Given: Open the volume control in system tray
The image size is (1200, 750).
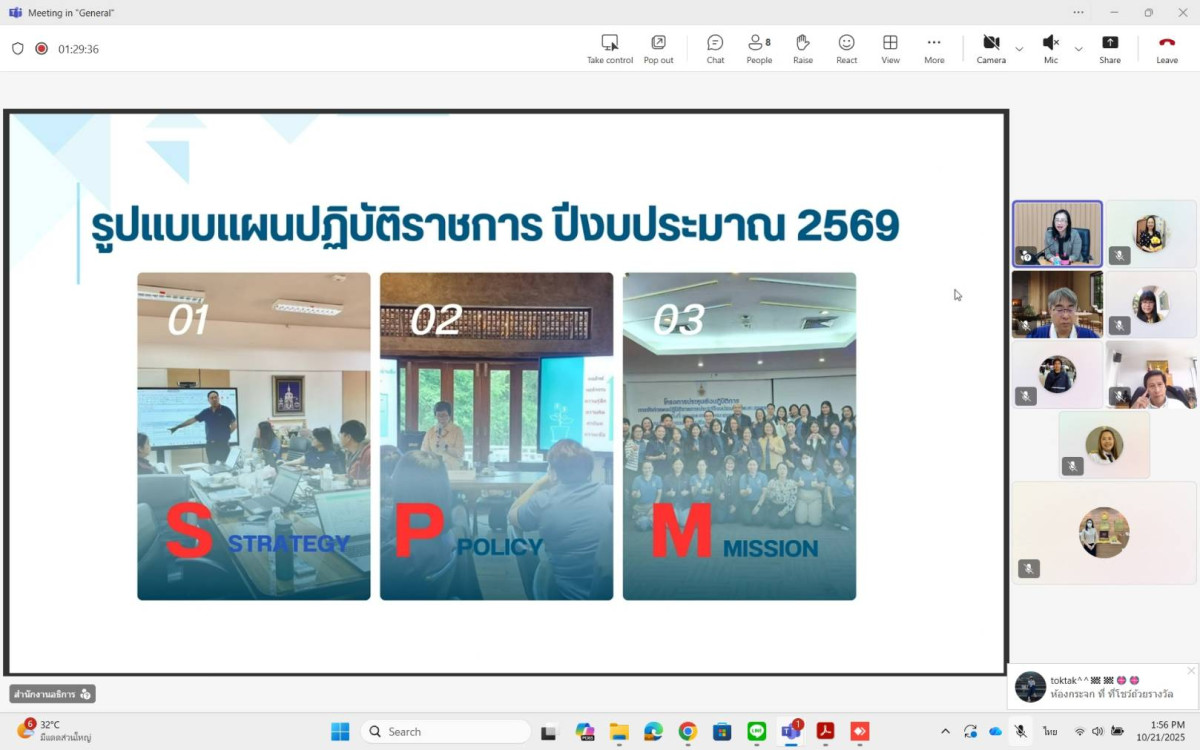Looking at the screenshot, I should [1098, 732].
